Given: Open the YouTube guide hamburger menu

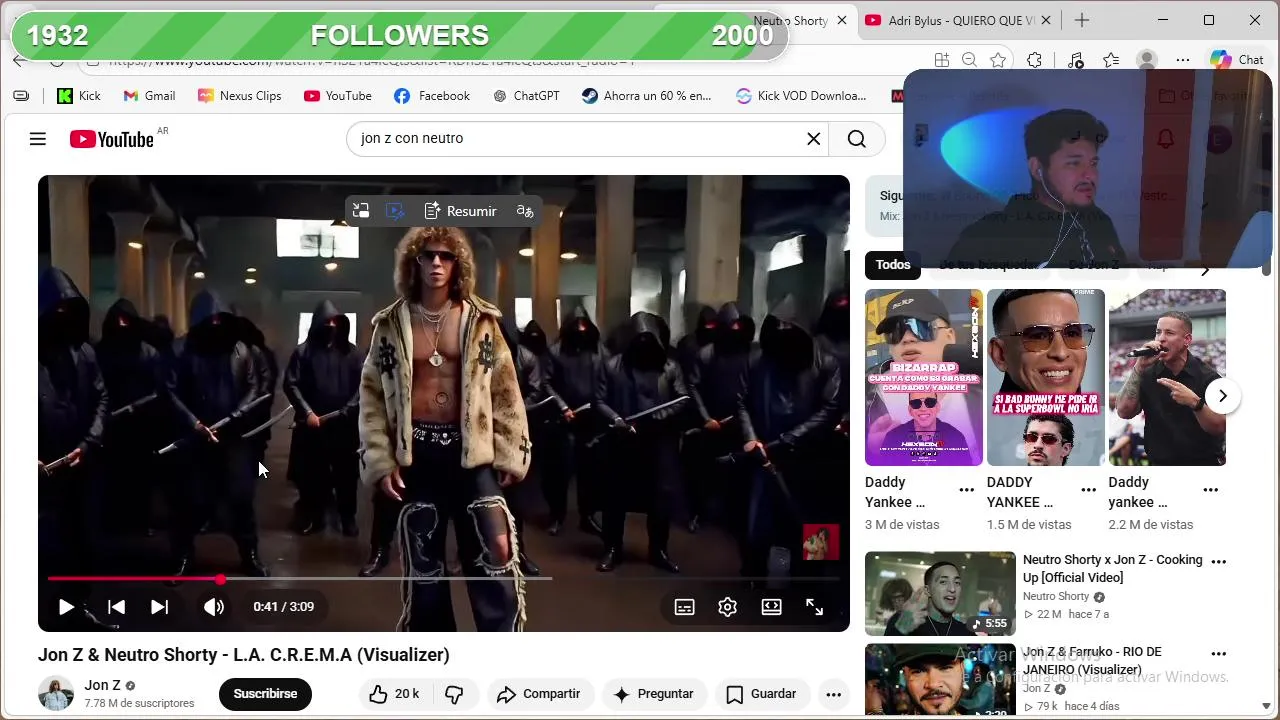Looking at the screenshot, I should tap(38, 139).
